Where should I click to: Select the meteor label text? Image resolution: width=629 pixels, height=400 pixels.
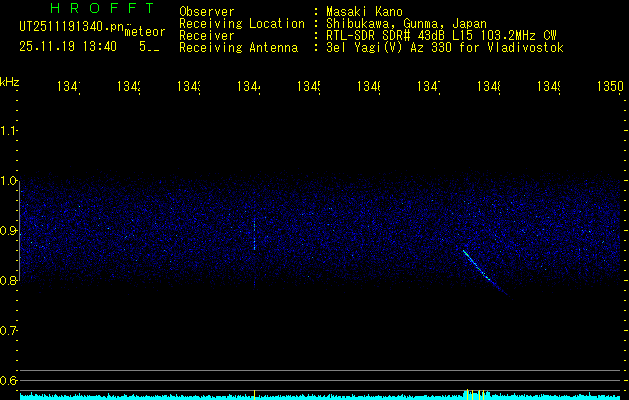[145, 32]
